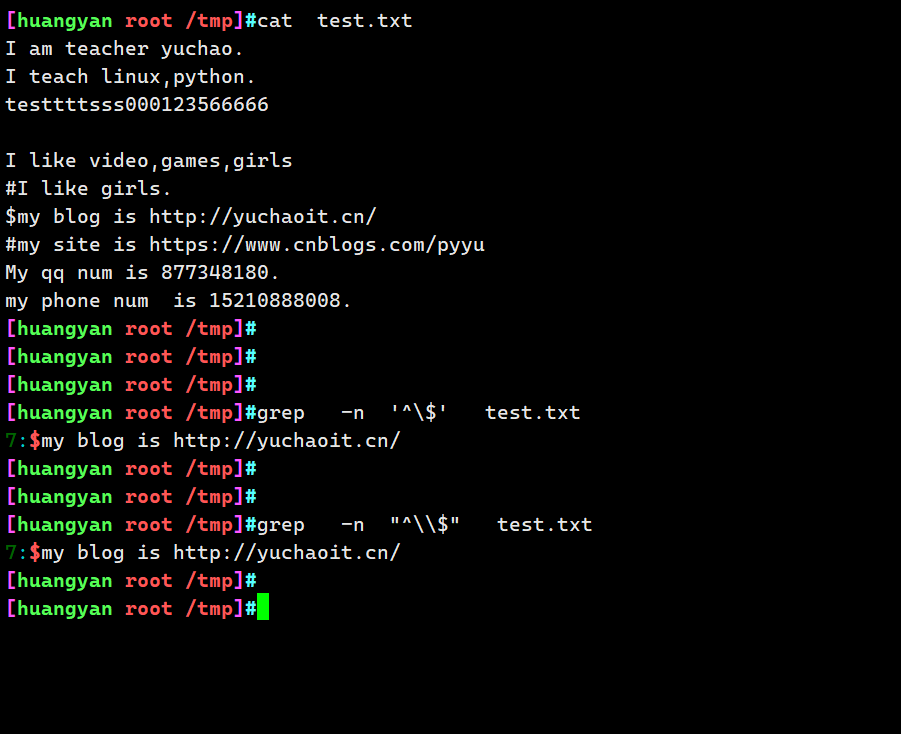Click the green line number 7 of first grep output
Viewport: 901px width, 734px height.
pos(11,441)
